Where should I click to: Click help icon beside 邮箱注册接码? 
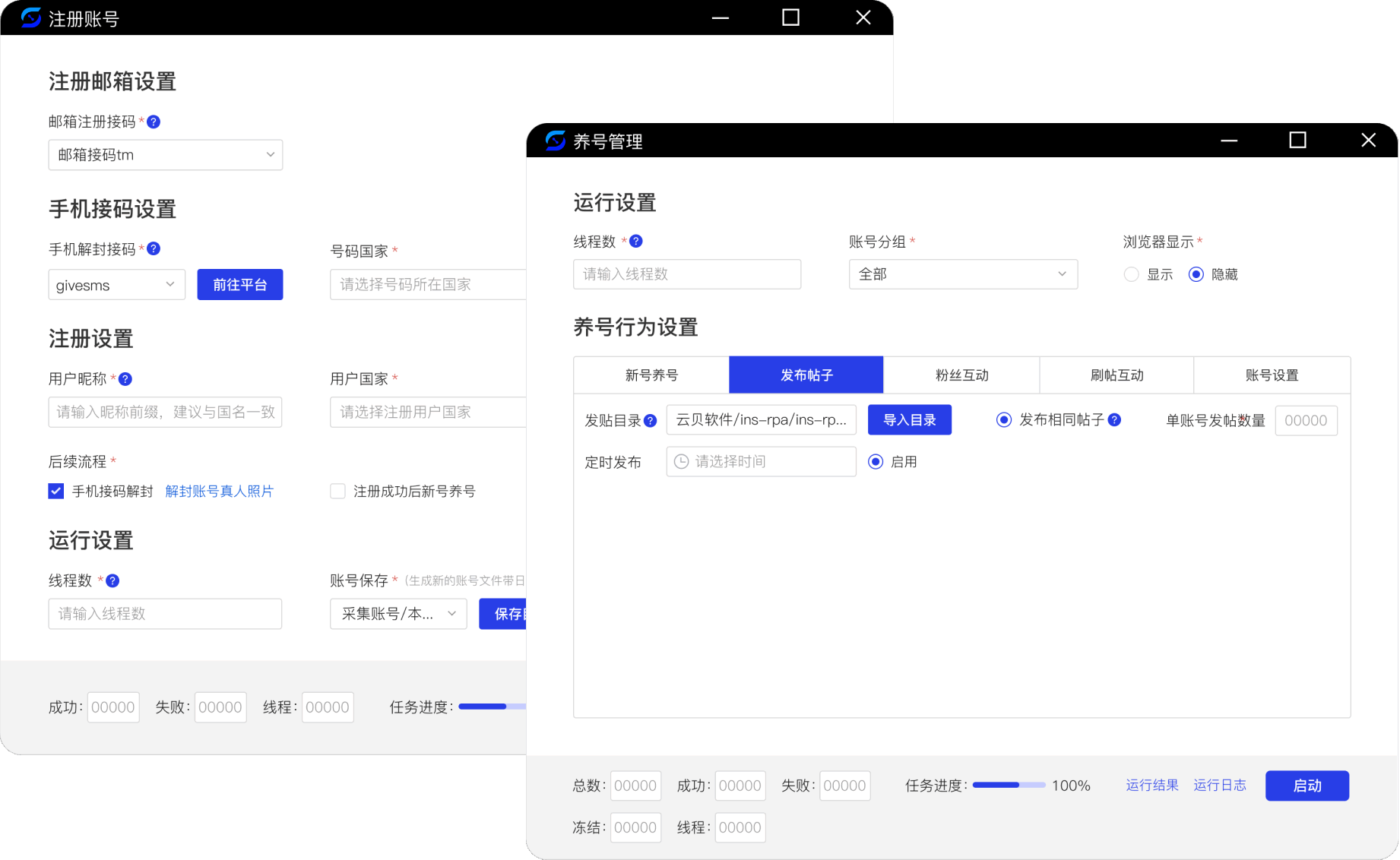tap(154, 122)
